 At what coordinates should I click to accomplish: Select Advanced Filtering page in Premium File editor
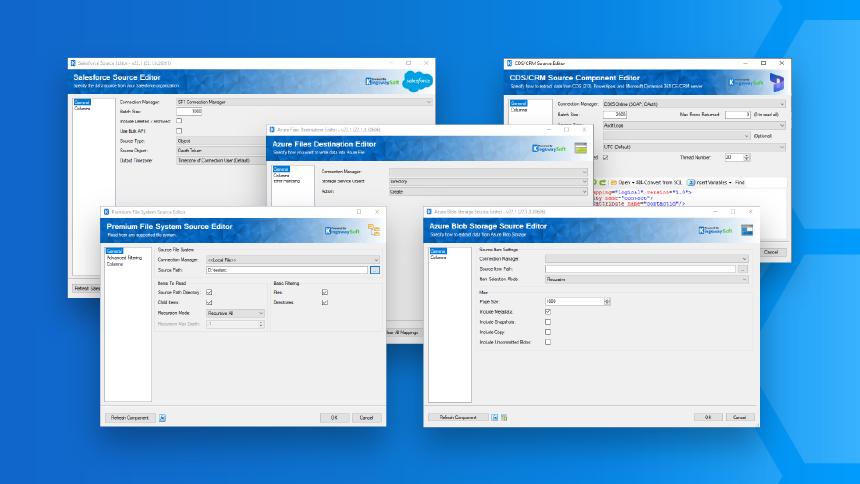124,258
